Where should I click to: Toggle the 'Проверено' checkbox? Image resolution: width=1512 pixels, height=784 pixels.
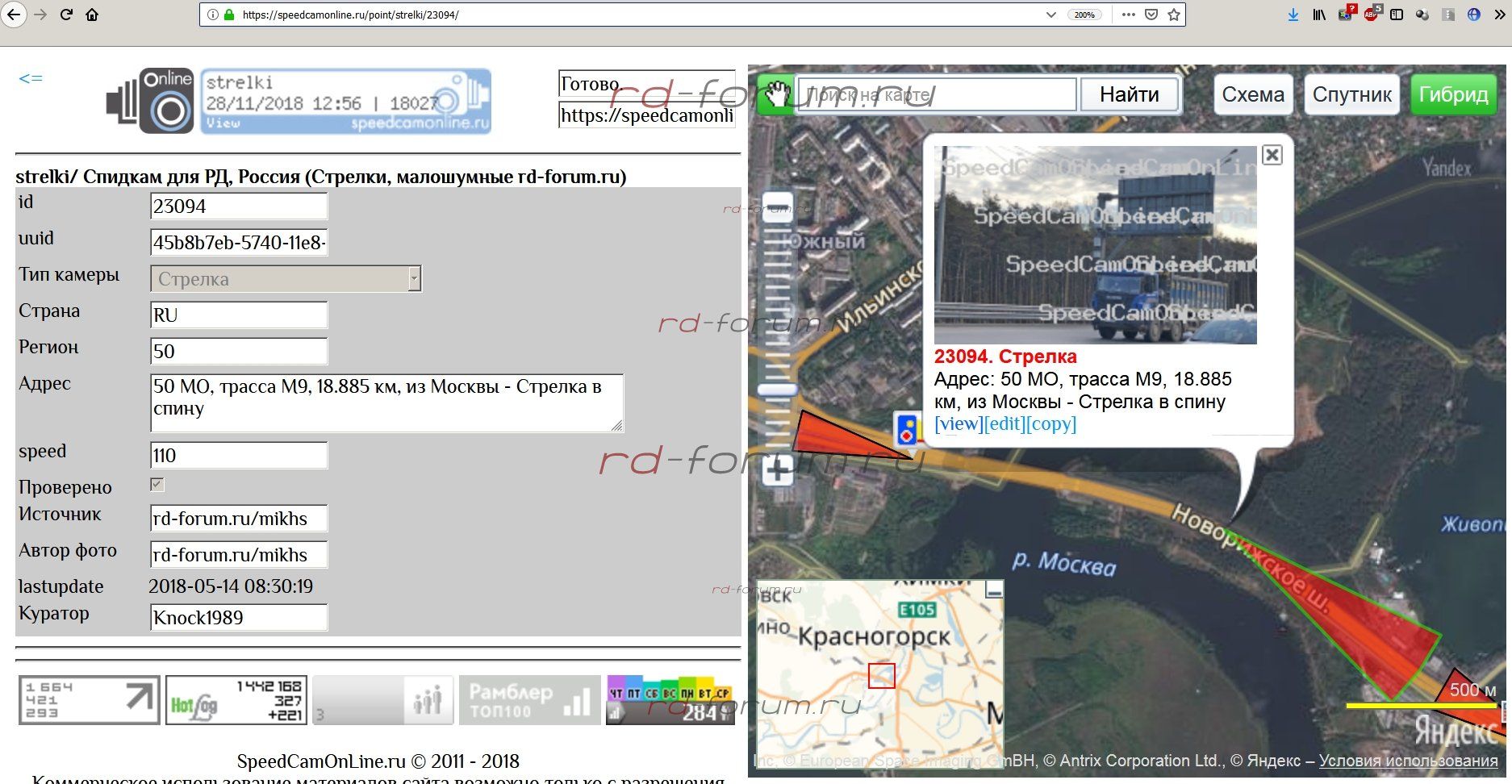[157, 485]
